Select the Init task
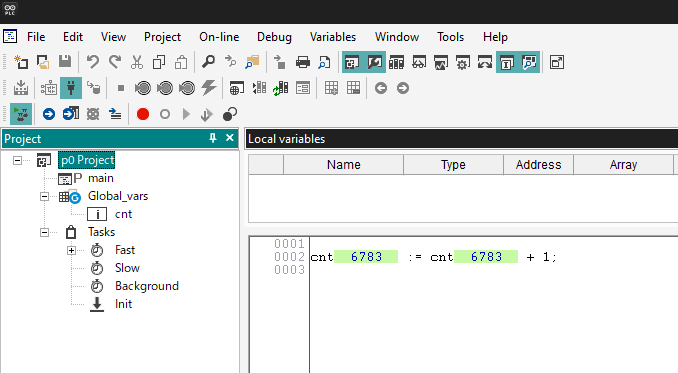 tap(123, 304)
